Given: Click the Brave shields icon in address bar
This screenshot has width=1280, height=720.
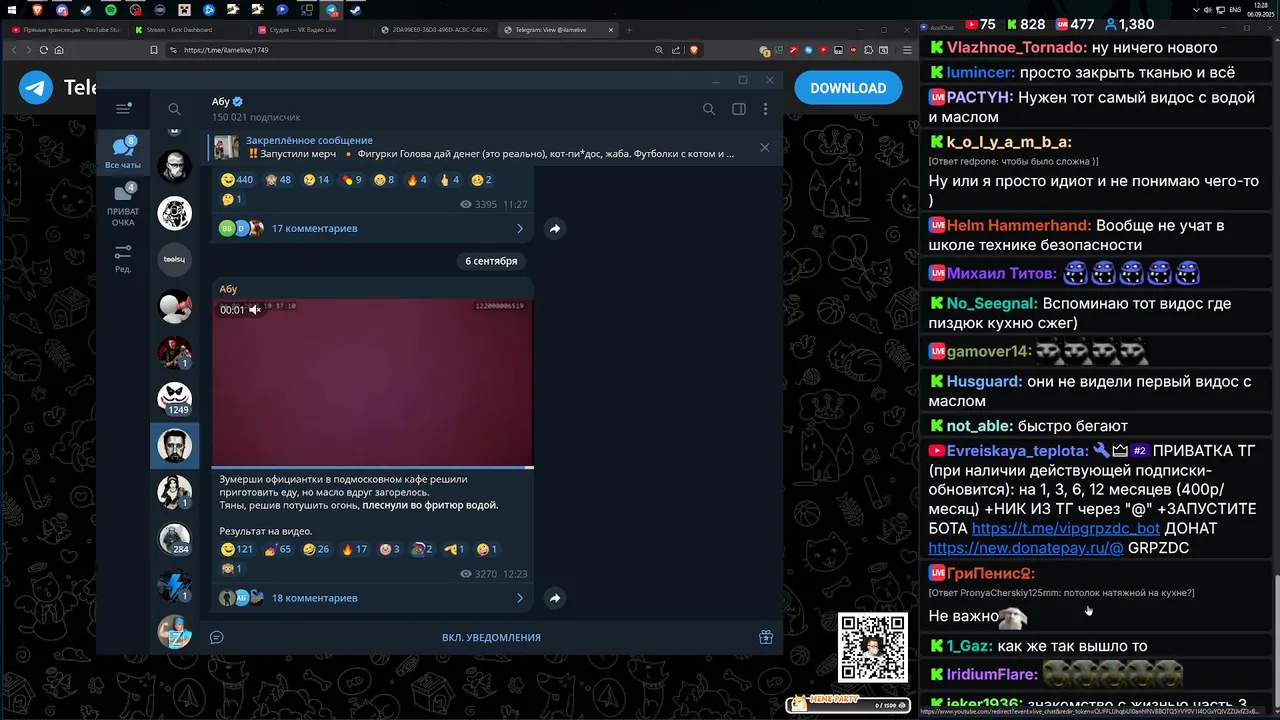Looking at the screenshot, I should 694,50.
